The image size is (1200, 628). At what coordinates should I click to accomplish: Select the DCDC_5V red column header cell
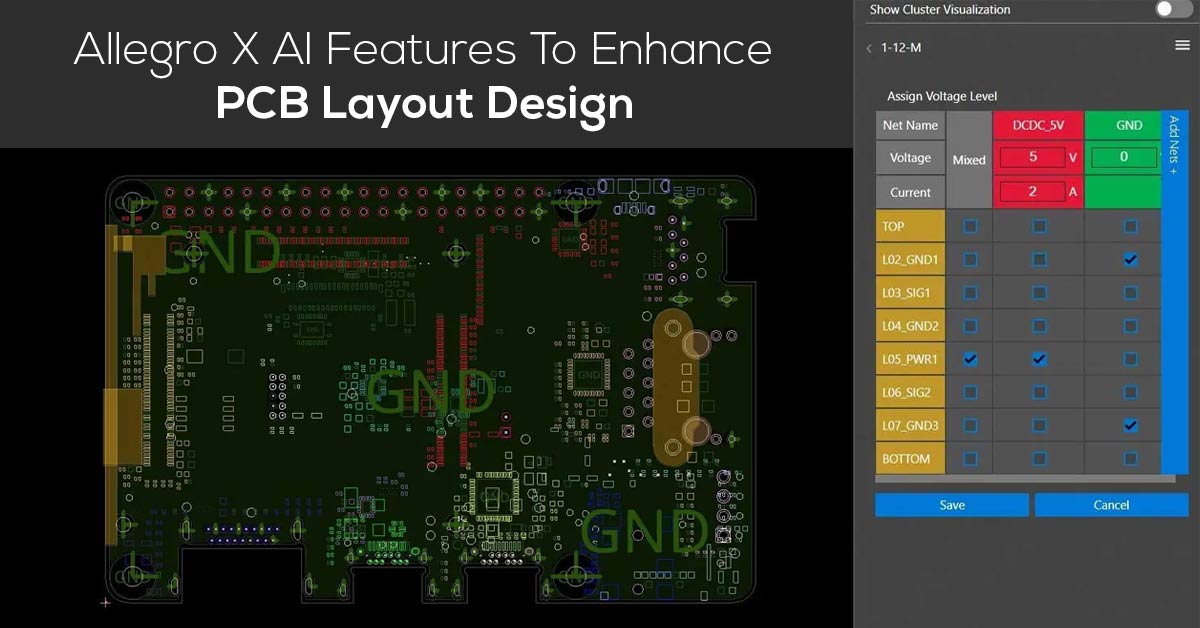[x=1038, y=125]
